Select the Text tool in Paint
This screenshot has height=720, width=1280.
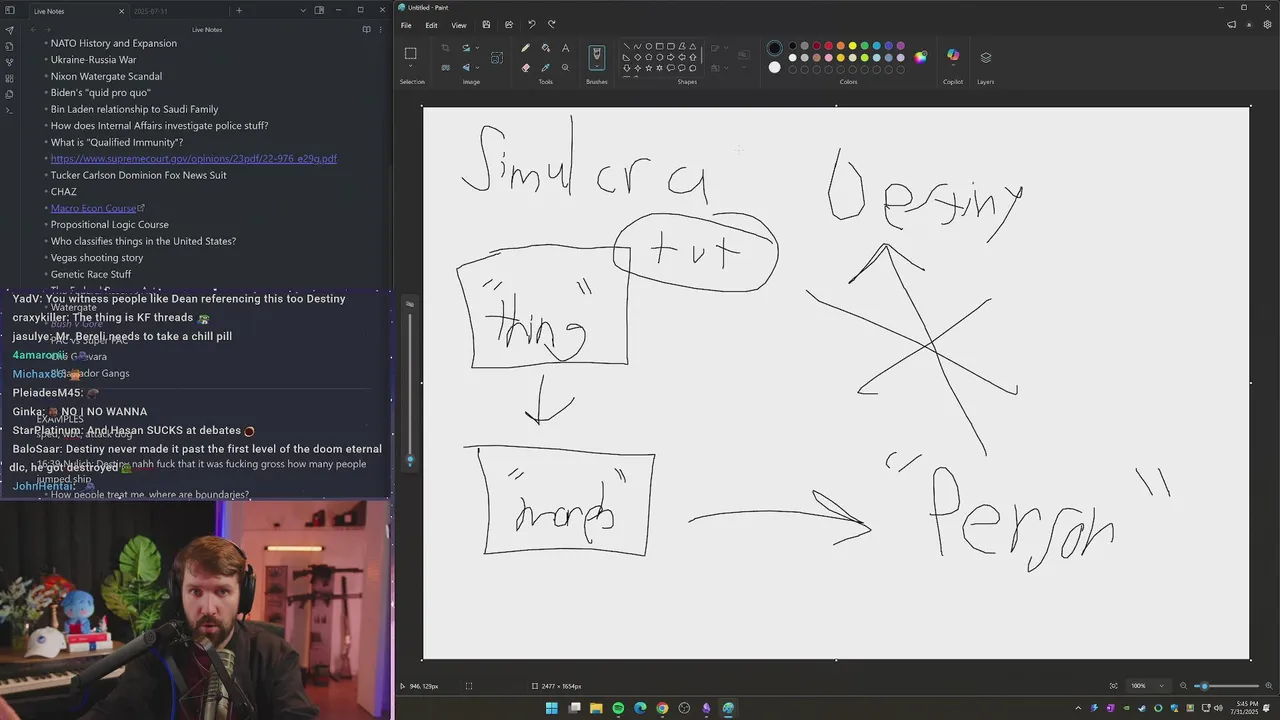pos(565,48)
